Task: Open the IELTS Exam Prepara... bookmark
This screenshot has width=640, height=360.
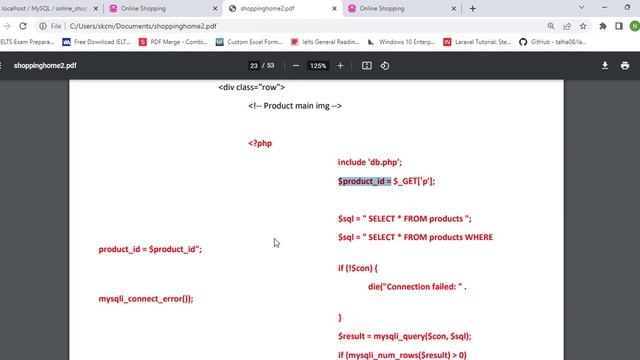Action: (27, 42)
